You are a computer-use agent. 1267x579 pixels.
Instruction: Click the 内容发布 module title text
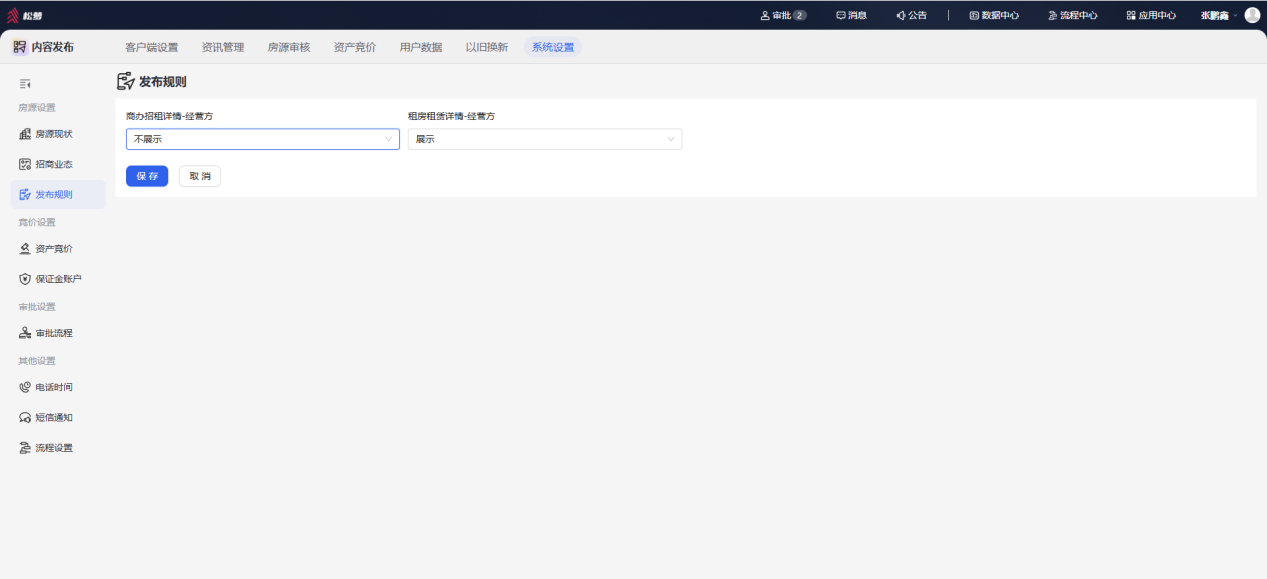pos(53,47)
